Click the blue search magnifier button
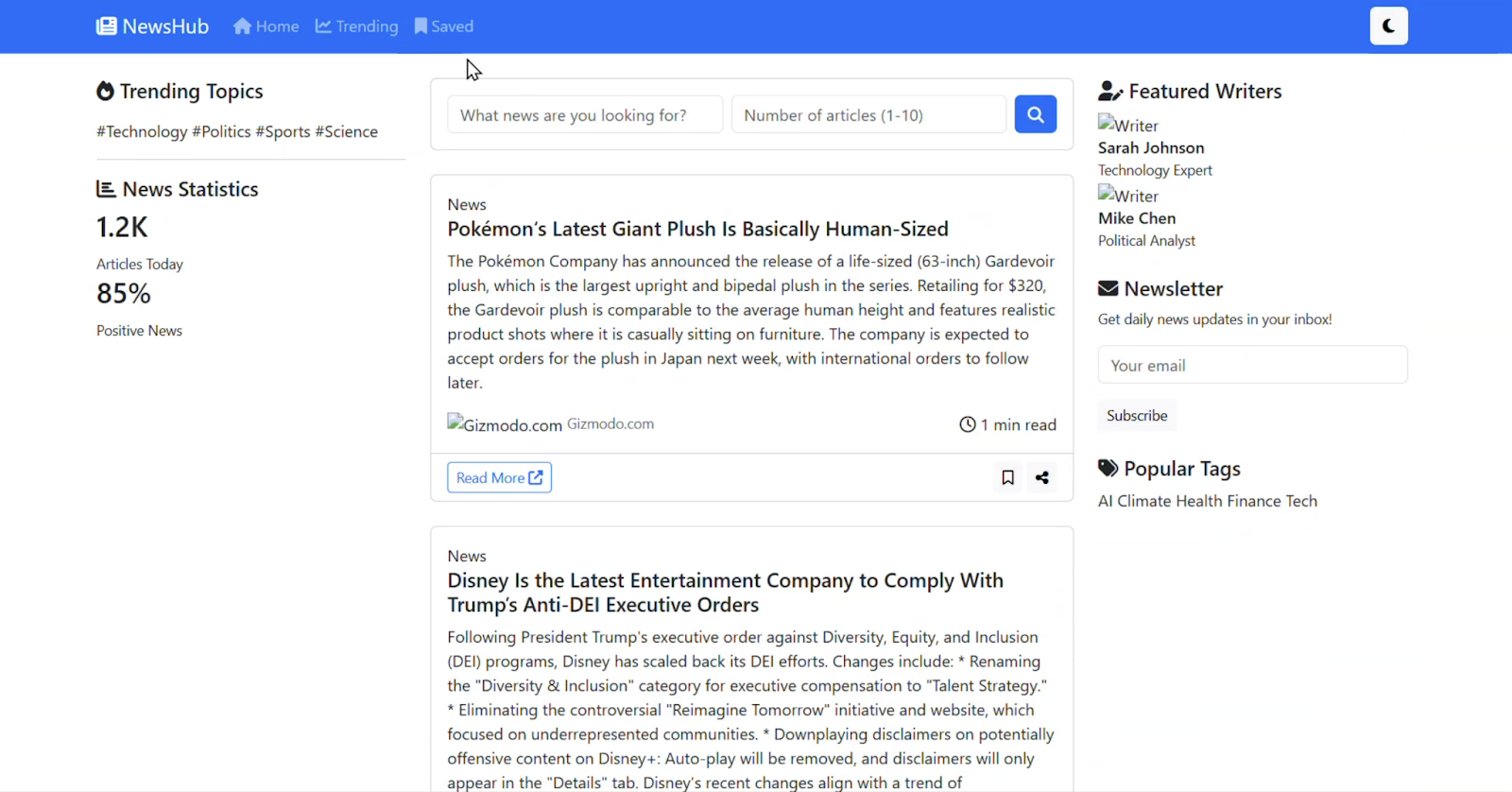The image size is (1512, 792). tap(1035, 114)
